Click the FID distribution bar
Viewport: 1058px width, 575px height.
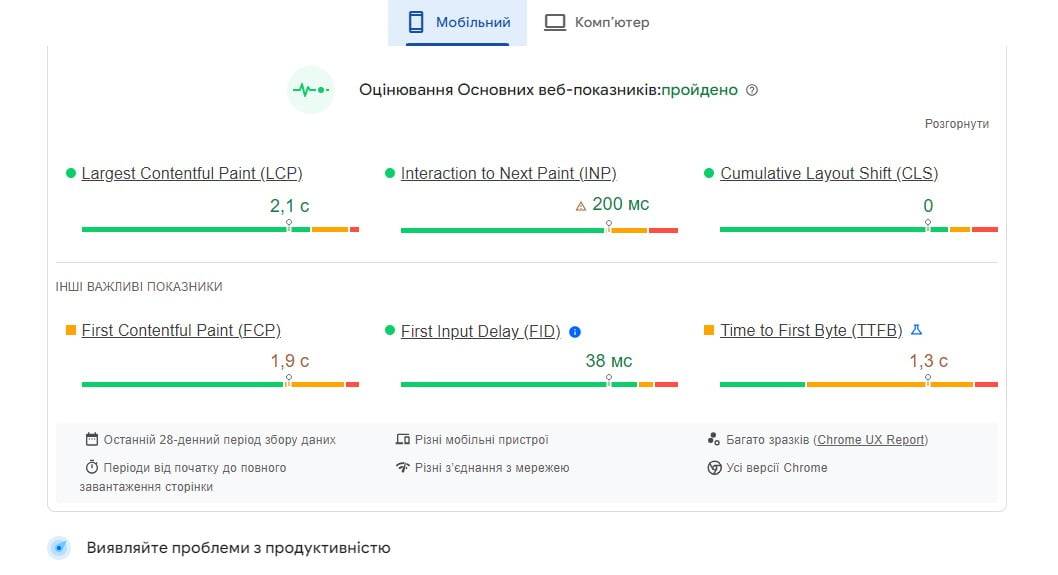(539, 385)
